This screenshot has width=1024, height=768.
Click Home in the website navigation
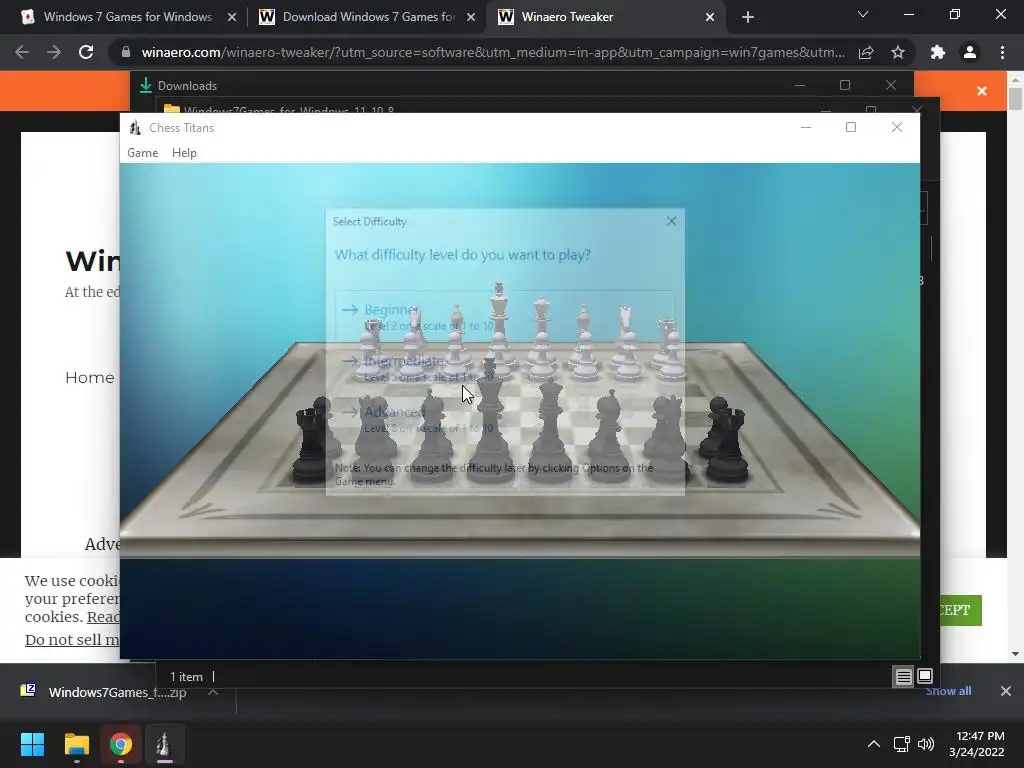tap(89, 377)
